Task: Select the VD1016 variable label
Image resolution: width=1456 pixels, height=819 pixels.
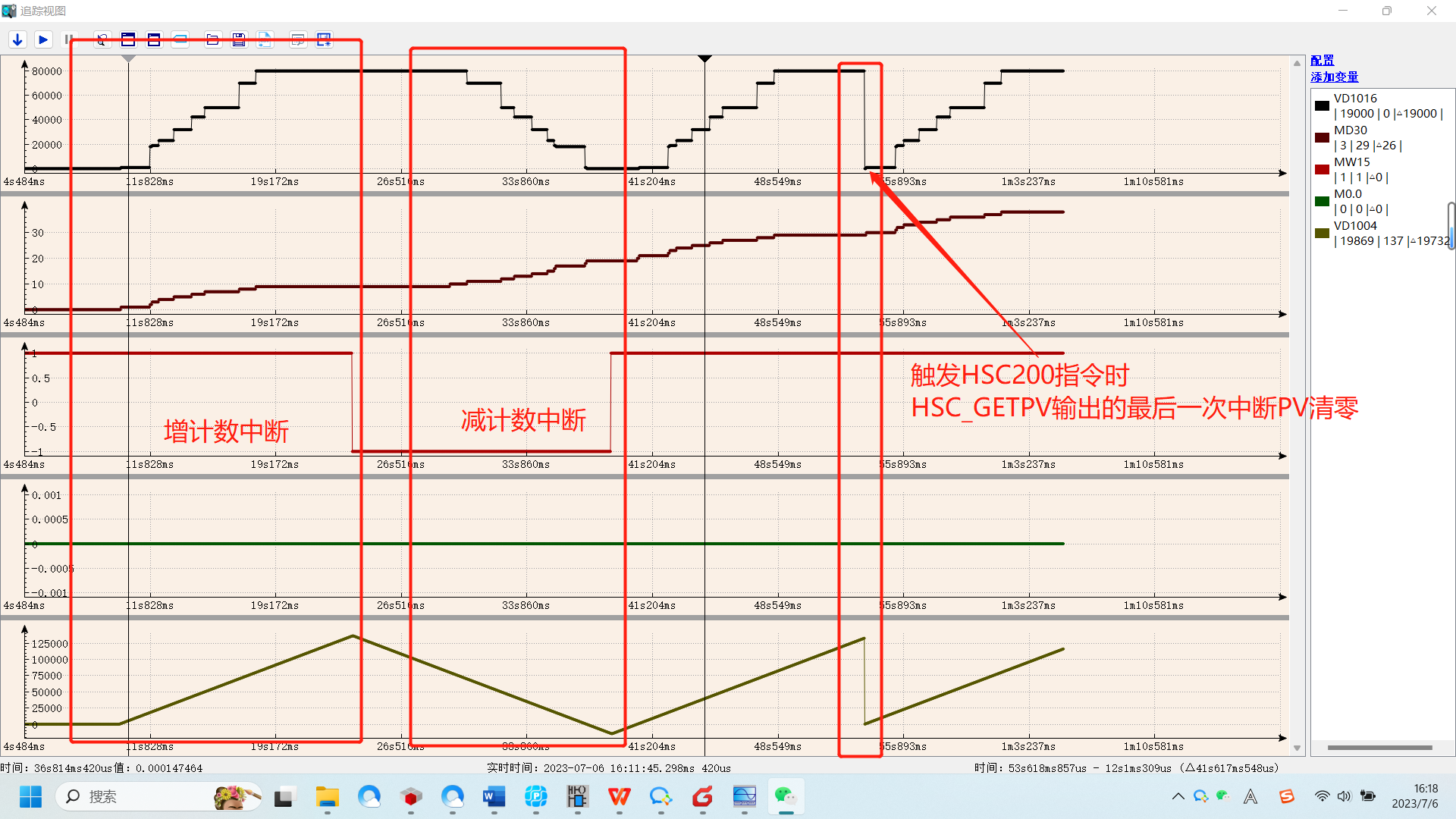Action: 1355,99
